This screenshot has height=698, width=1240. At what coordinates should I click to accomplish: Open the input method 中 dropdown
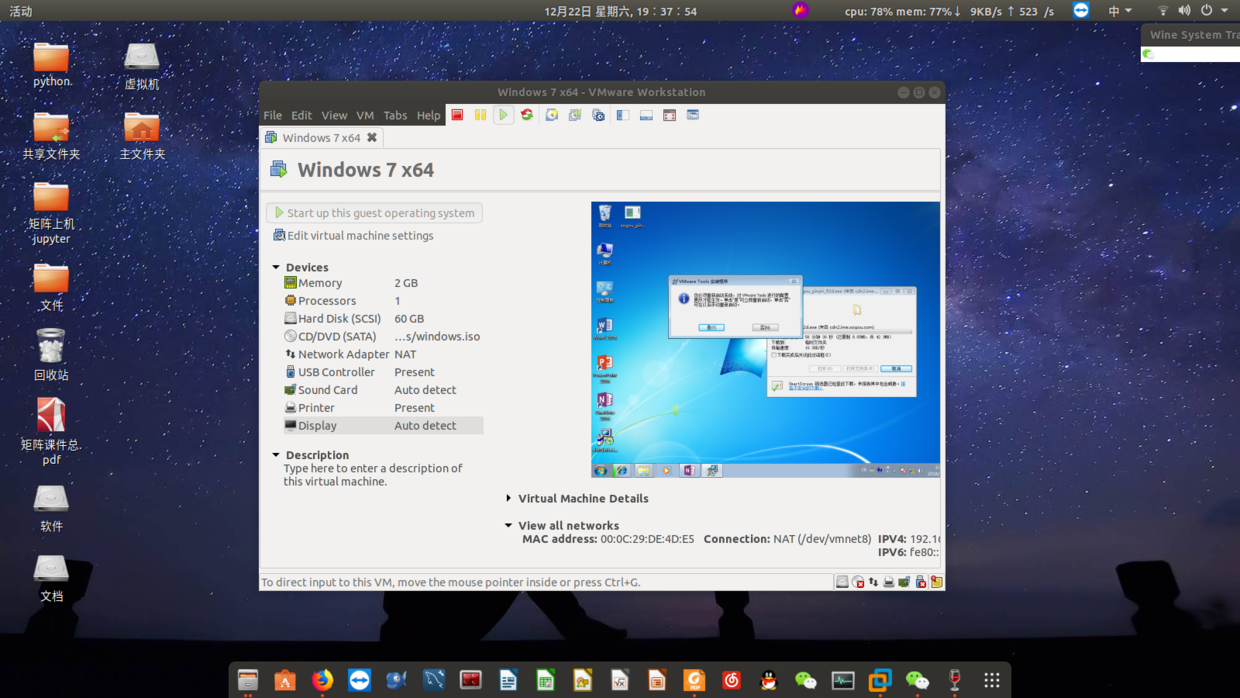click(1120, 11)
